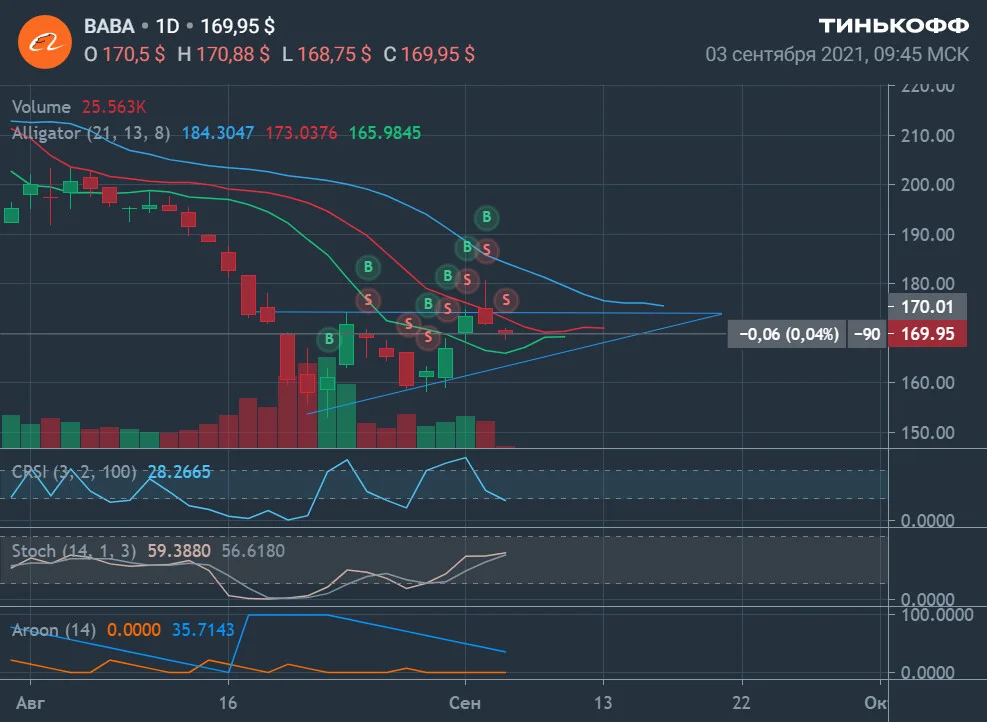987x722 pixels.
Task: Click the −90 label beside current price
Action: pyautogui.click(x=867, y=334)
